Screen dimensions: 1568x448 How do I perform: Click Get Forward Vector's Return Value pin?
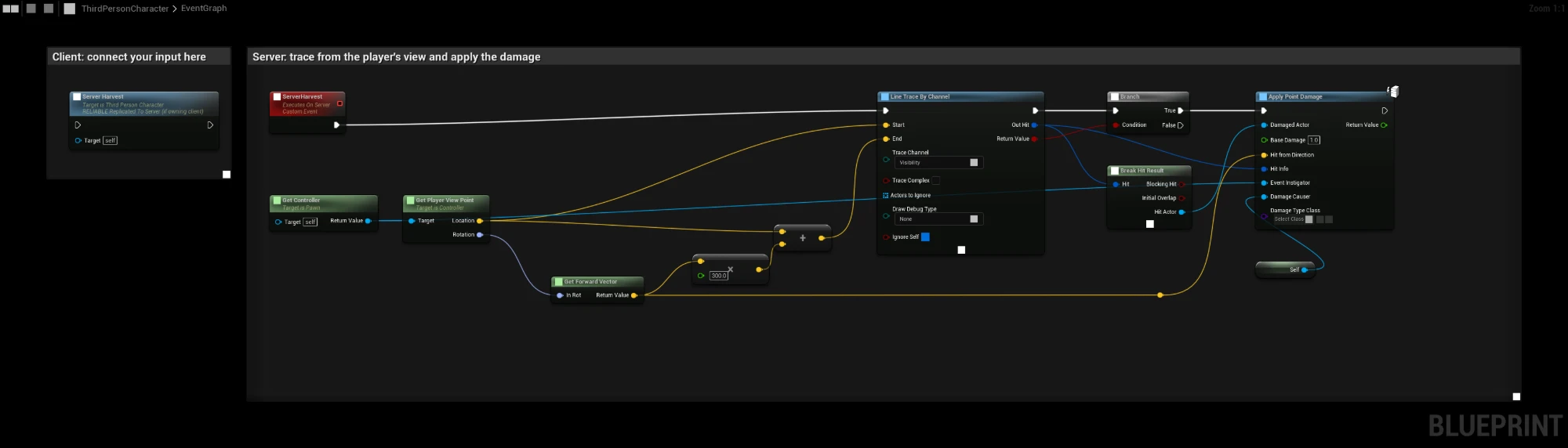tap(633, 295)
